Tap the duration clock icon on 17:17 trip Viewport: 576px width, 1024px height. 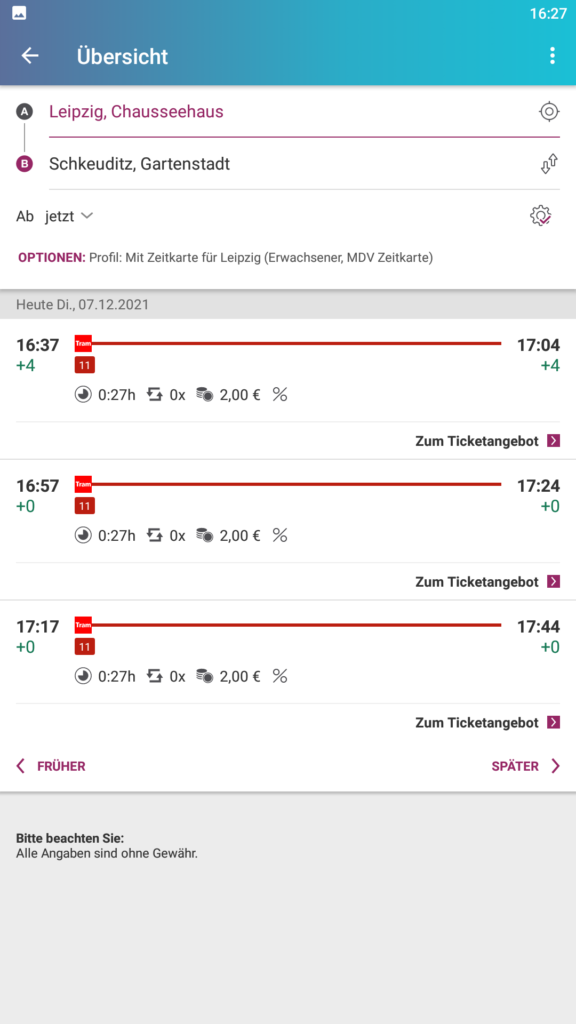(x=83, y=677)
